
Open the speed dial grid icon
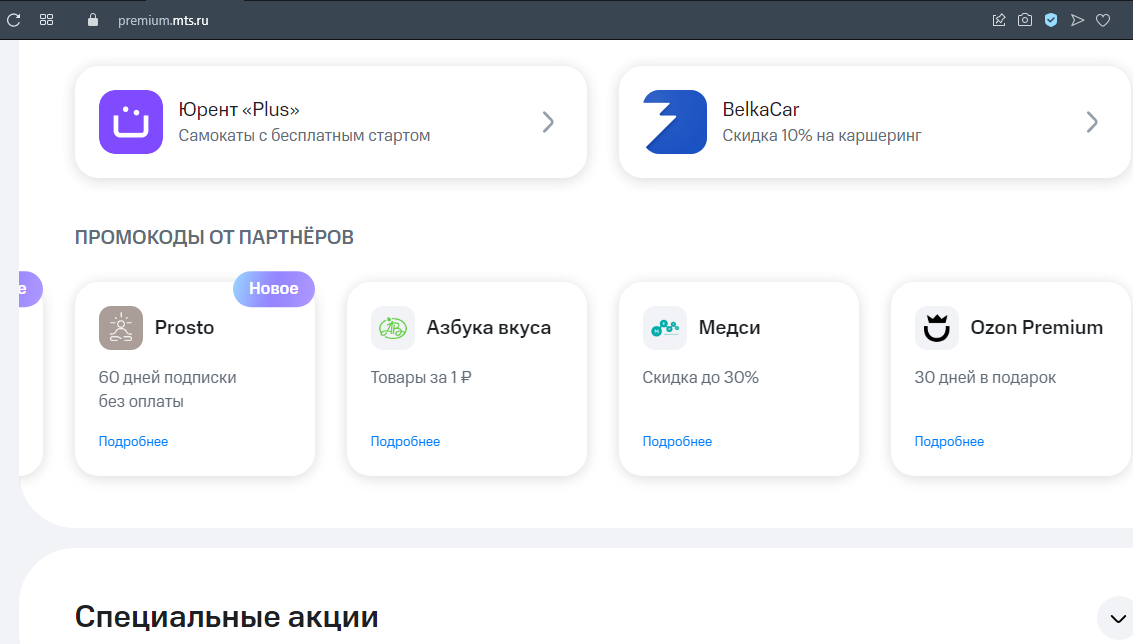[x=46, y=20]
